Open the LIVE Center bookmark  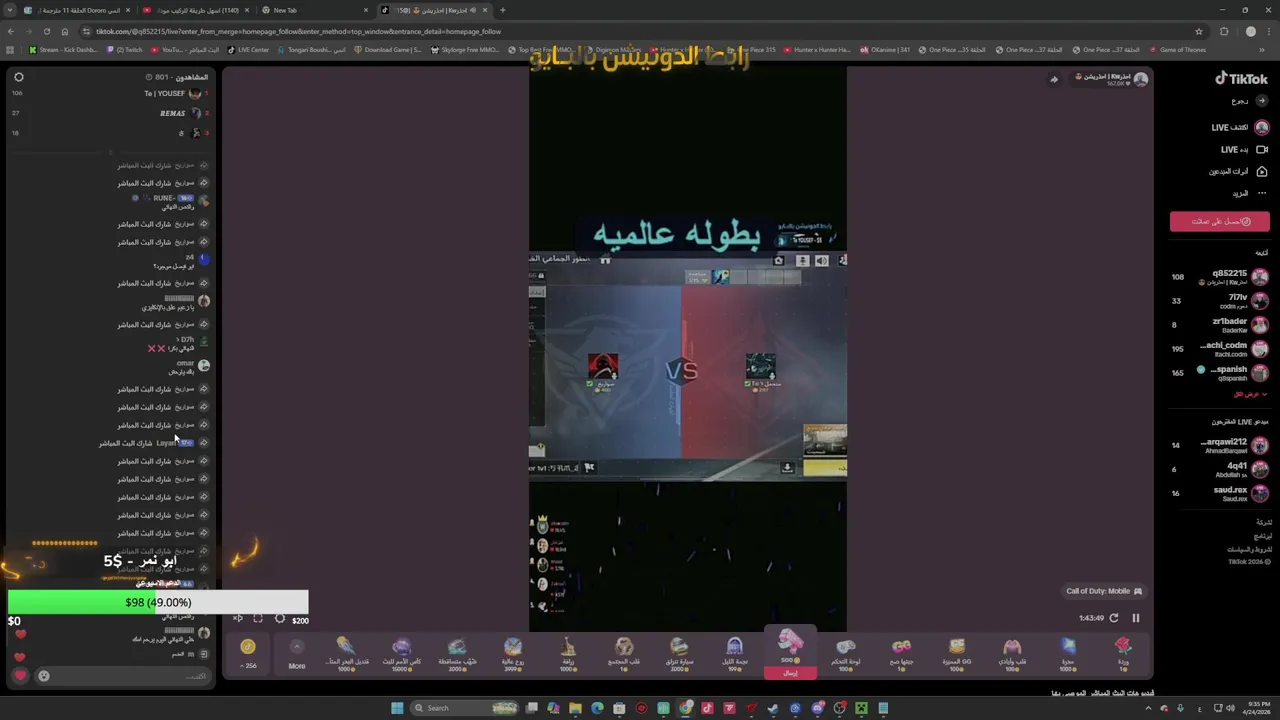(x=248, y=50)
